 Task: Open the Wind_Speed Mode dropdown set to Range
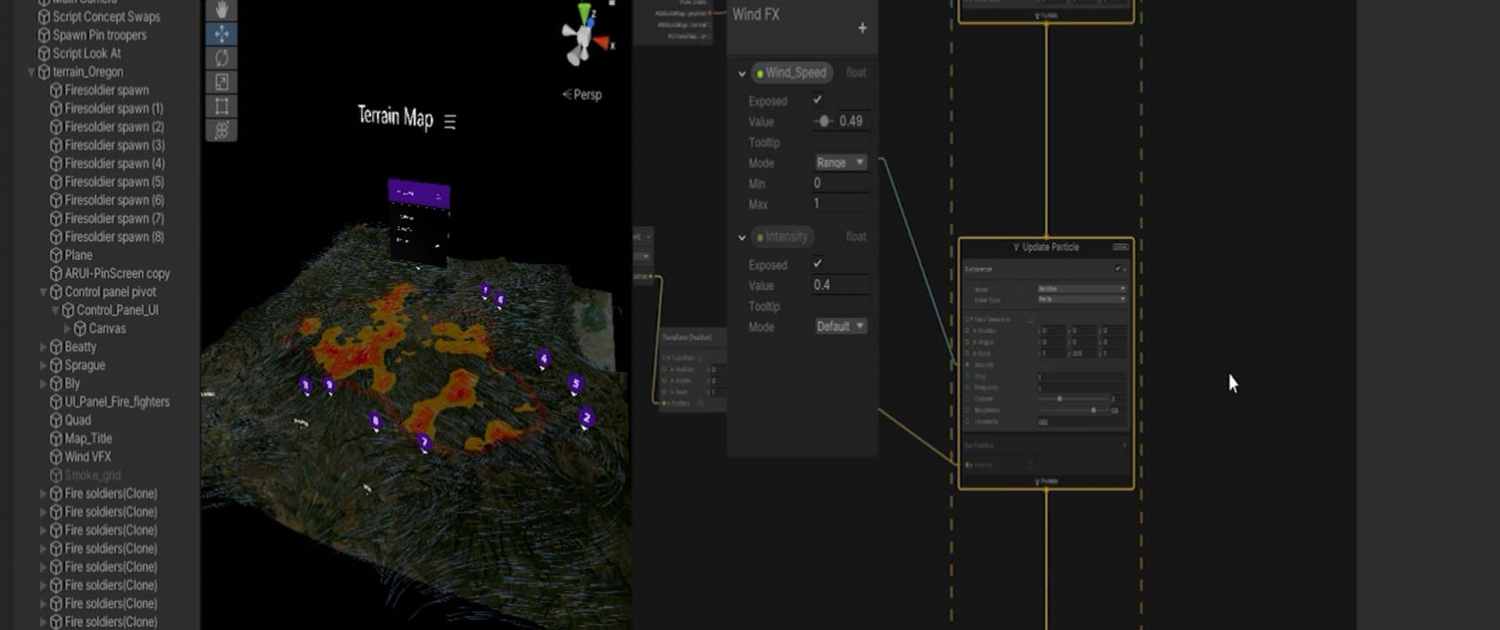[x=840, y=162]
